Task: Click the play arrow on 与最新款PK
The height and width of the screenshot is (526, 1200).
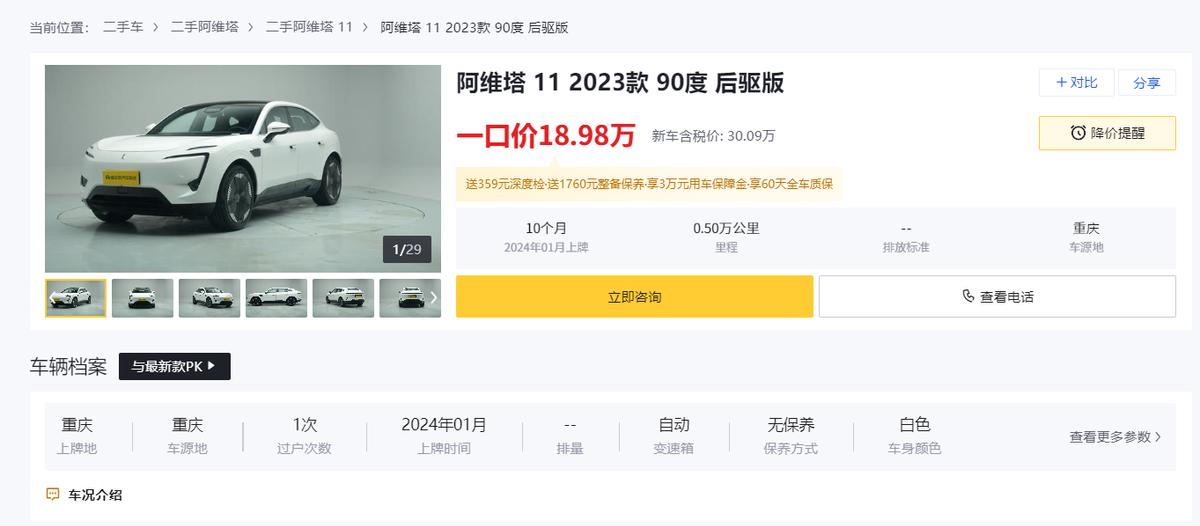Action: 211,366
